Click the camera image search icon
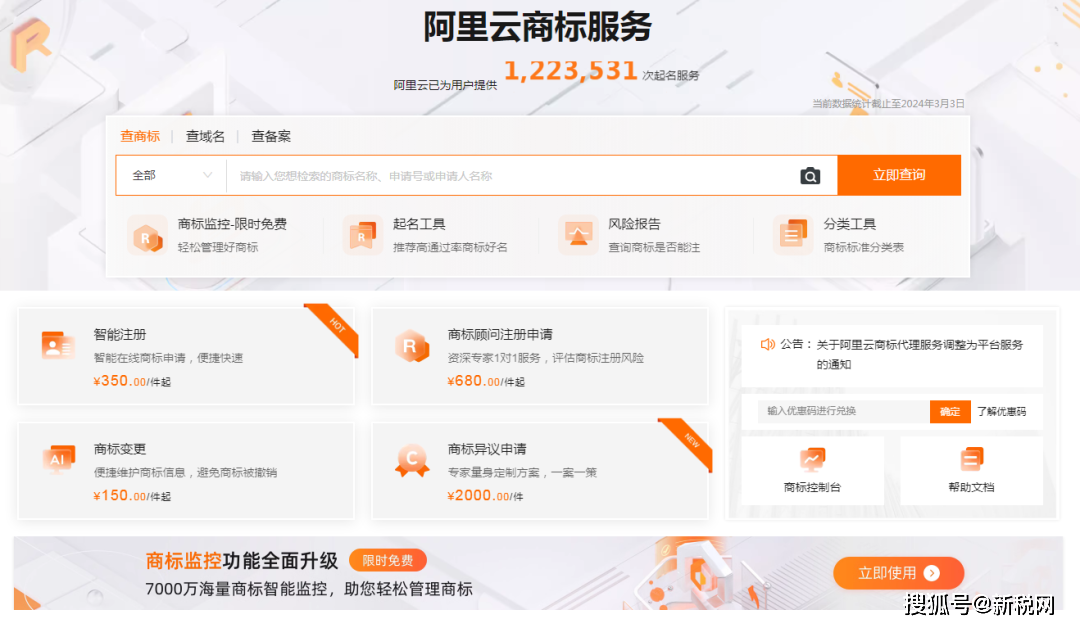Viewport: 1080px width, 628px height. point(810,176)
